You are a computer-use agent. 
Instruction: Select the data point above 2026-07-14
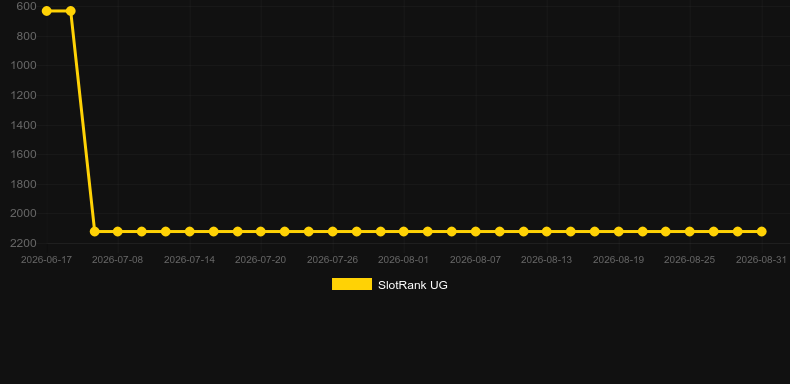(189, 231)
